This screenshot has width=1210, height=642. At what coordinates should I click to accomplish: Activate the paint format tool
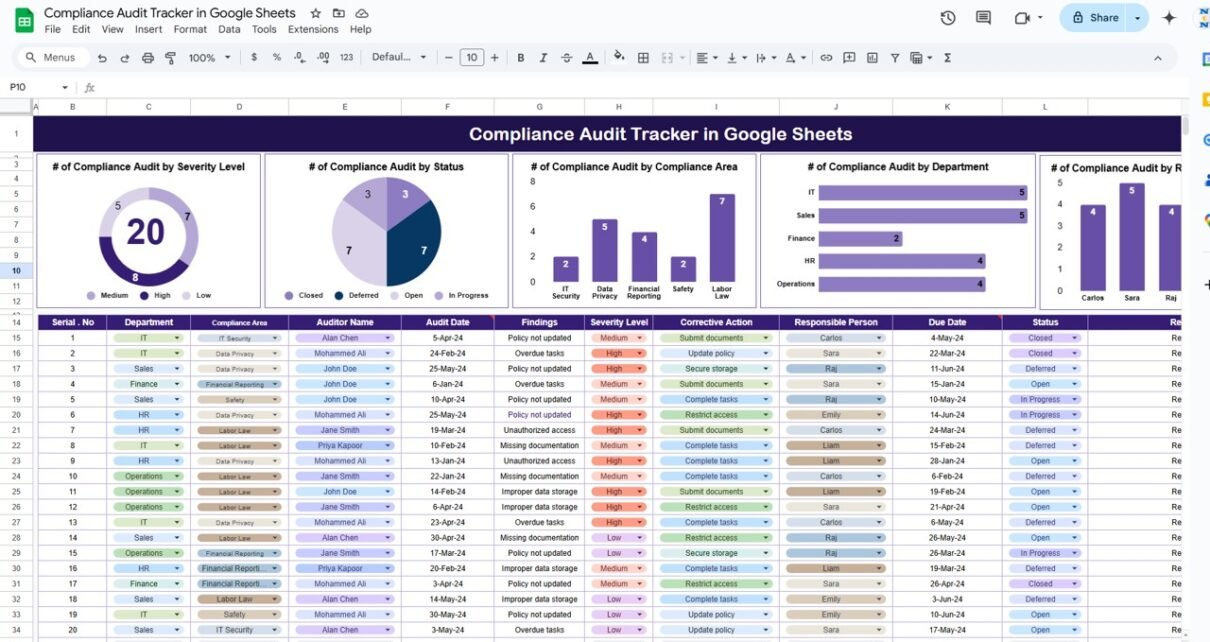coord(171,58)
